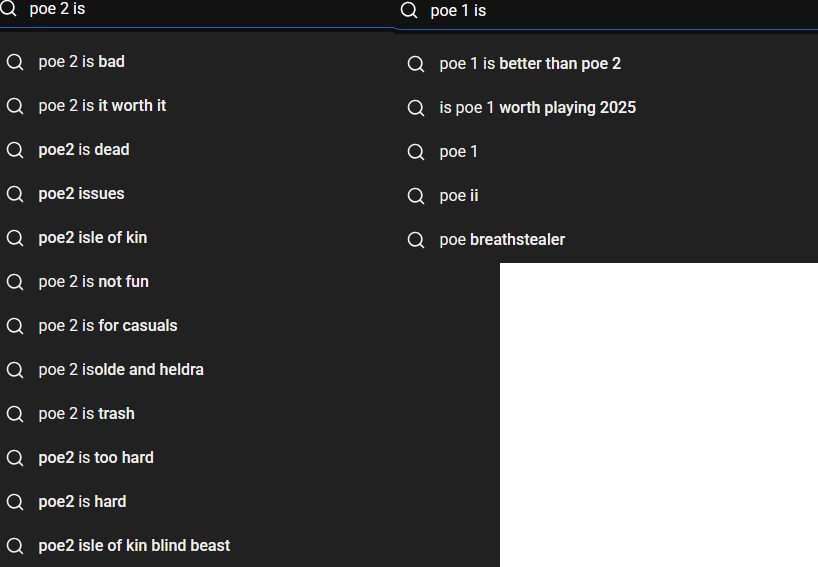Pick suggestion 'poe2 is too hard'
The width and height of the screenshot is (818, 567).
click(197, 457)
